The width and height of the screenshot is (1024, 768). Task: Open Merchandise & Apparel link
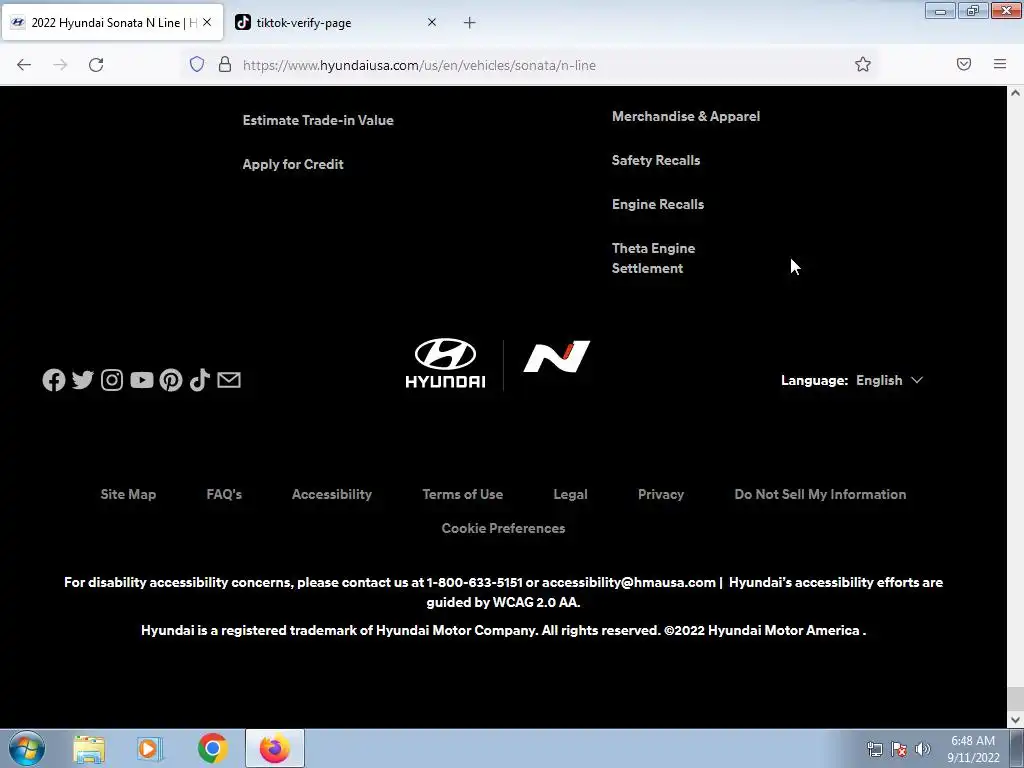pyautogui.click(x=686, y=116)
